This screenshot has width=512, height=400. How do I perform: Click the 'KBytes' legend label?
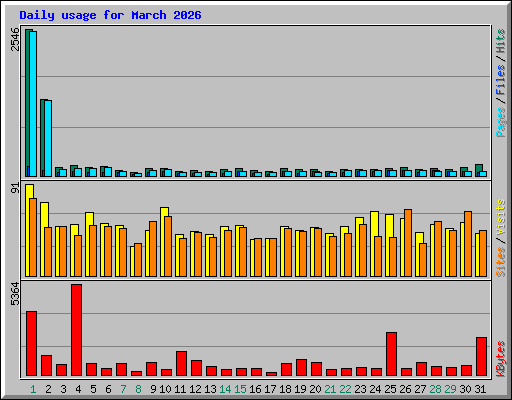click(501, 359)
